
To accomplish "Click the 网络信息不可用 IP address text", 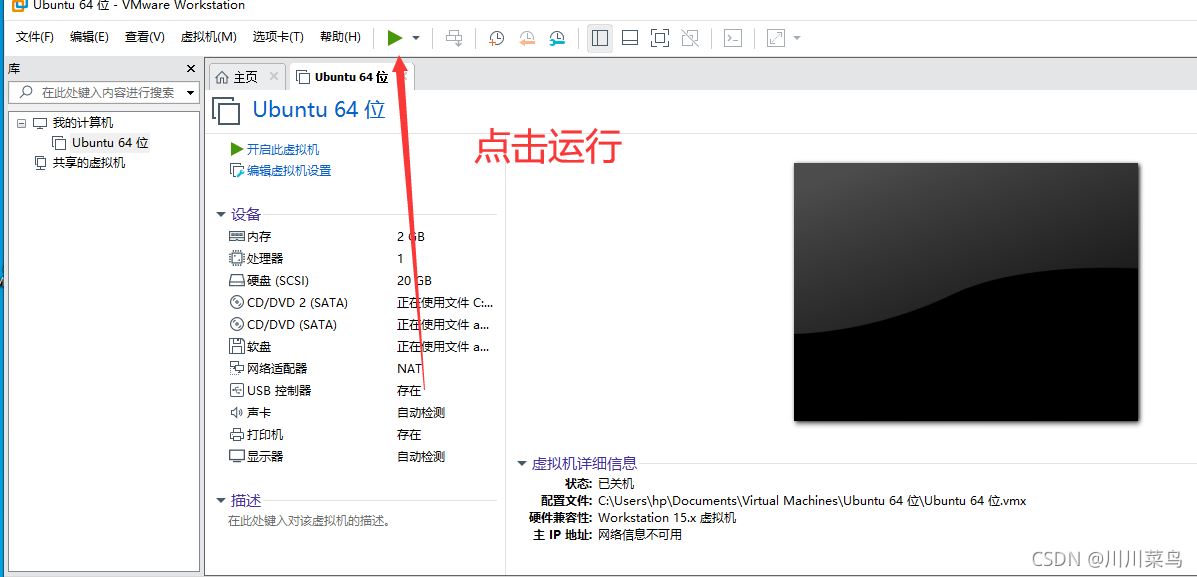I will click(x=640, y=534).
